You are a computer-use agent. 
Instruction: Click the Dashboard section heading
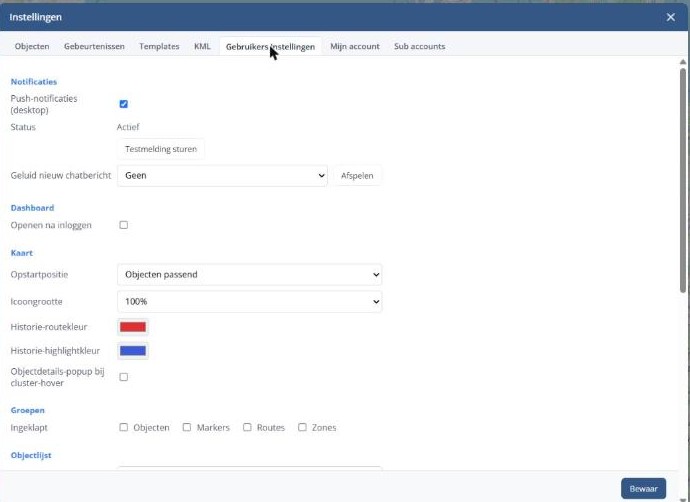coord(33,208)
